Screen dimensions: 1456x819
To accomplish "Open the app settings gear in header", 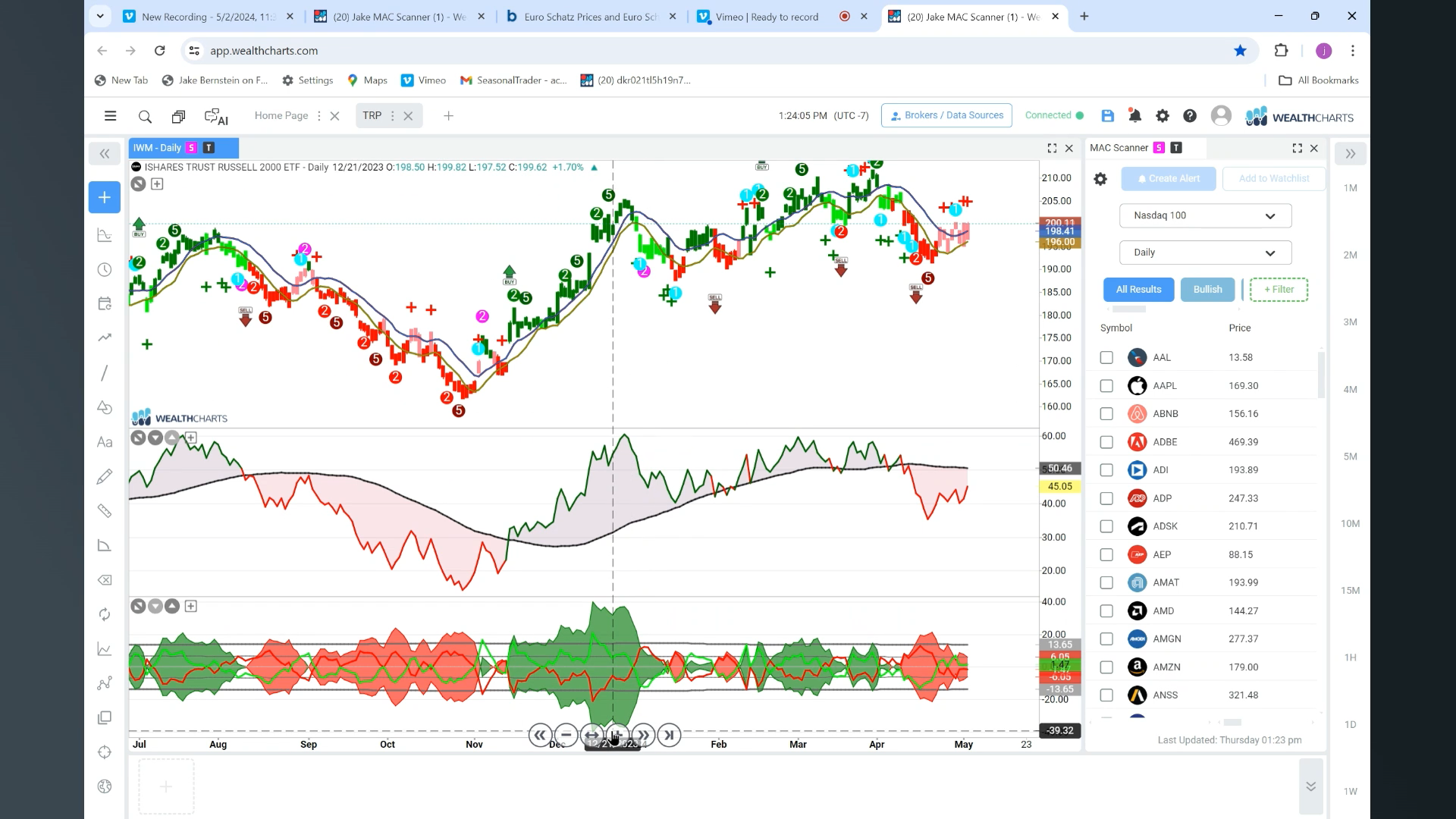I will pyautogui.click(x=1162, y=116).
